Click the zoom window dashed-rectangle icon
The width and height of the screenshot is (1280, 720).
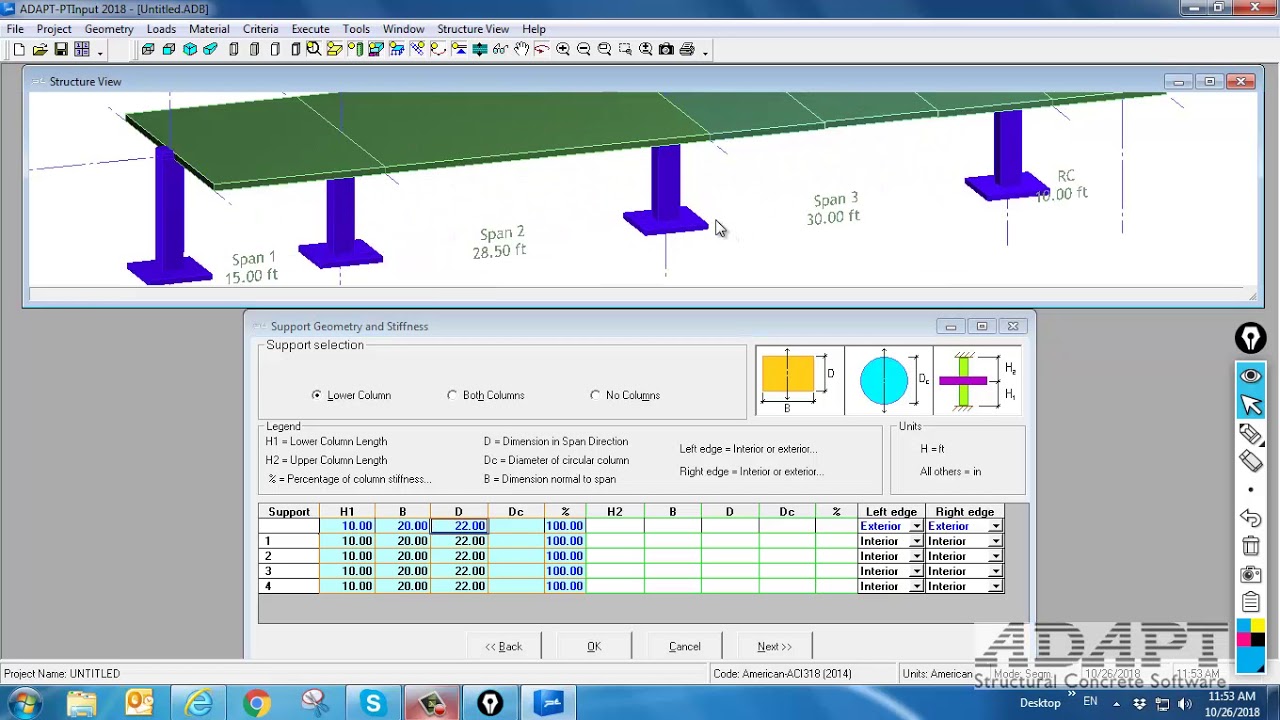(x=625, y=49)
